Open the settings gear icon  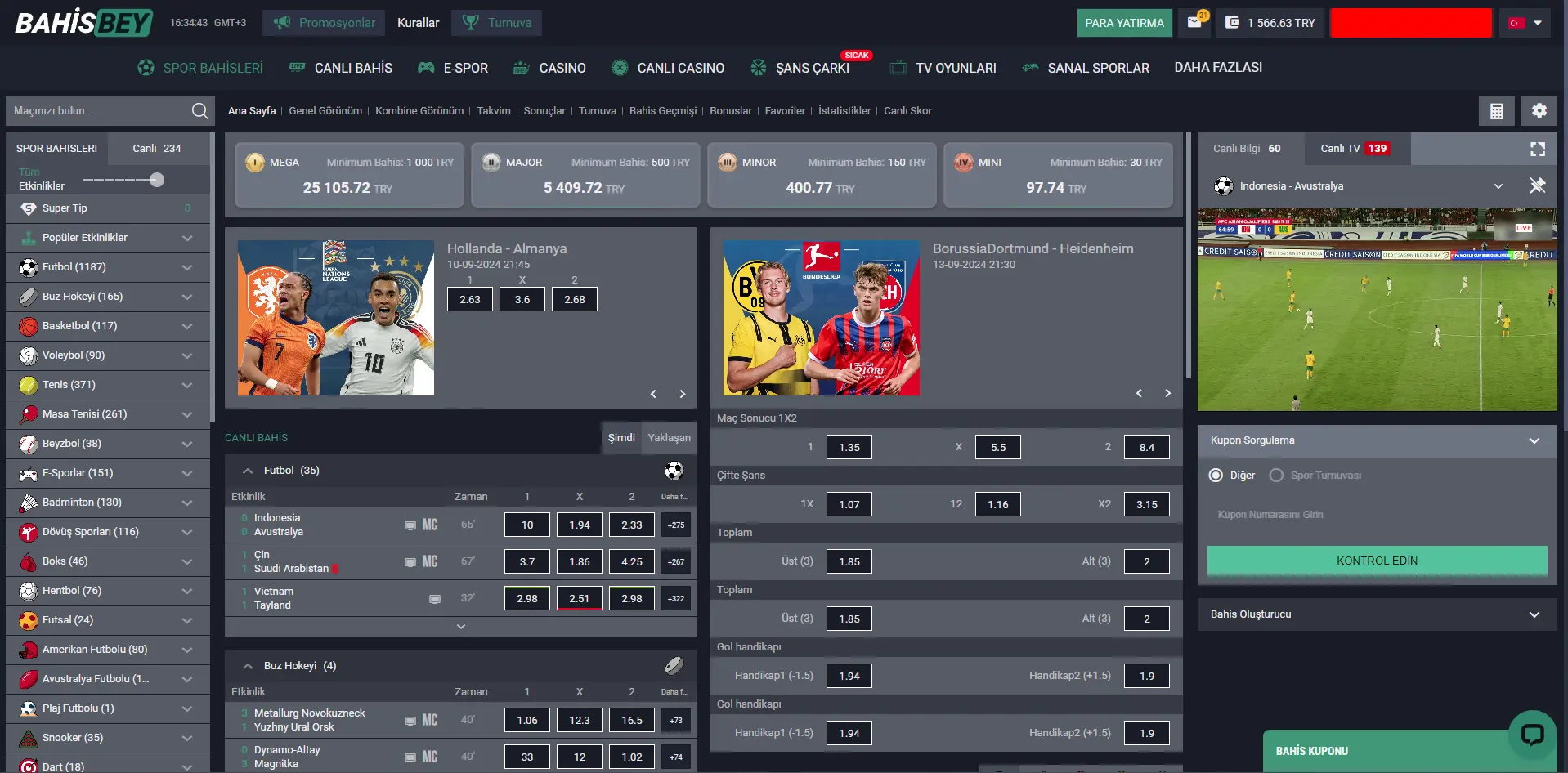(x=1539, y=111)
